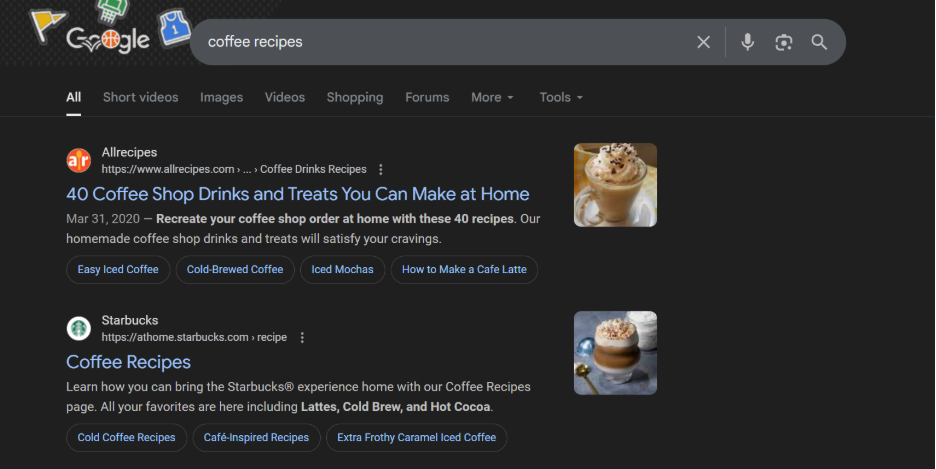
Task: Click the Allrecipes site name
Action: (x=130, y=152)
